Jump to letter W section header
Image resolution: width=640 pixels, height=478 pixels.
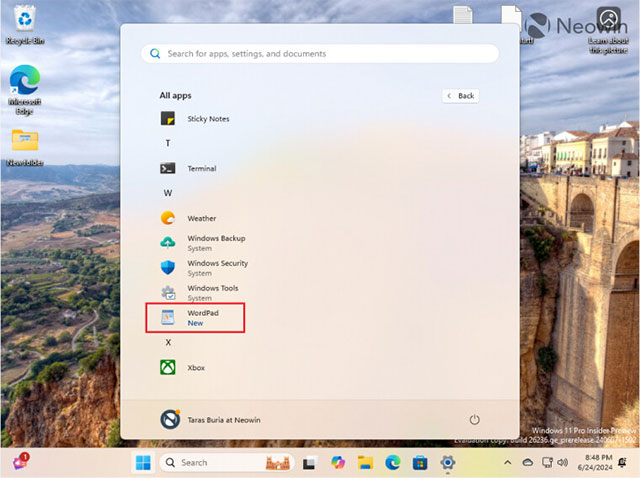168,193
